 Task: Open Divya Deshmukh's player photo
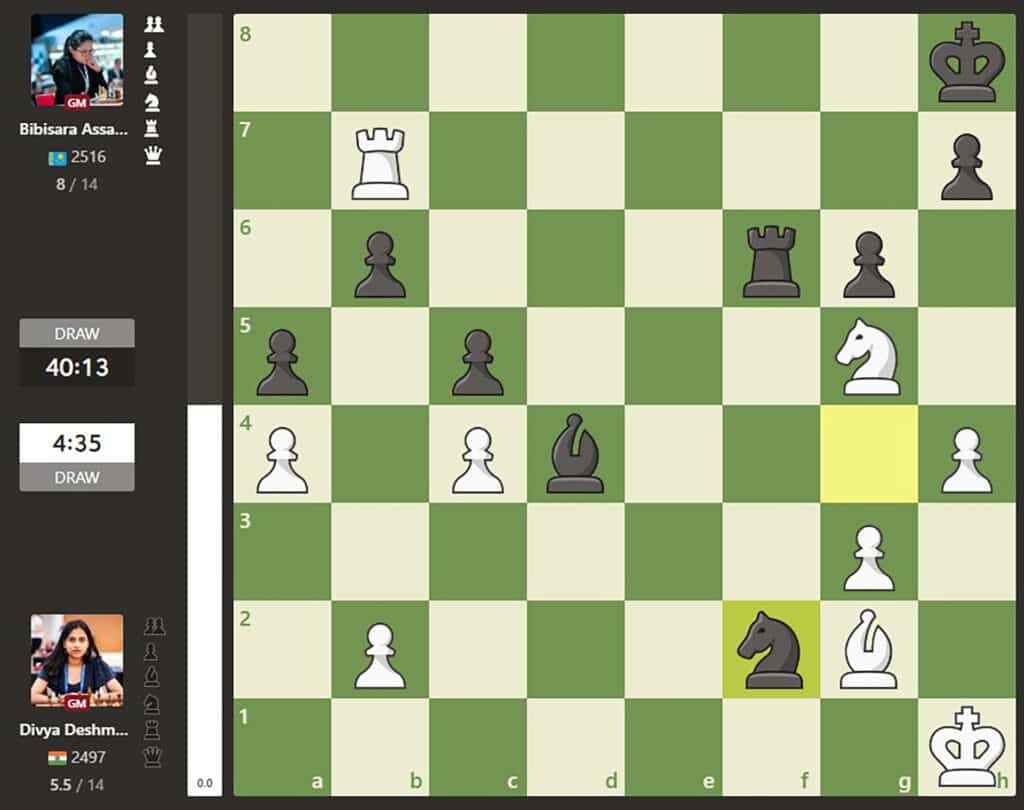pyautogui.click(x=77, y=660)
